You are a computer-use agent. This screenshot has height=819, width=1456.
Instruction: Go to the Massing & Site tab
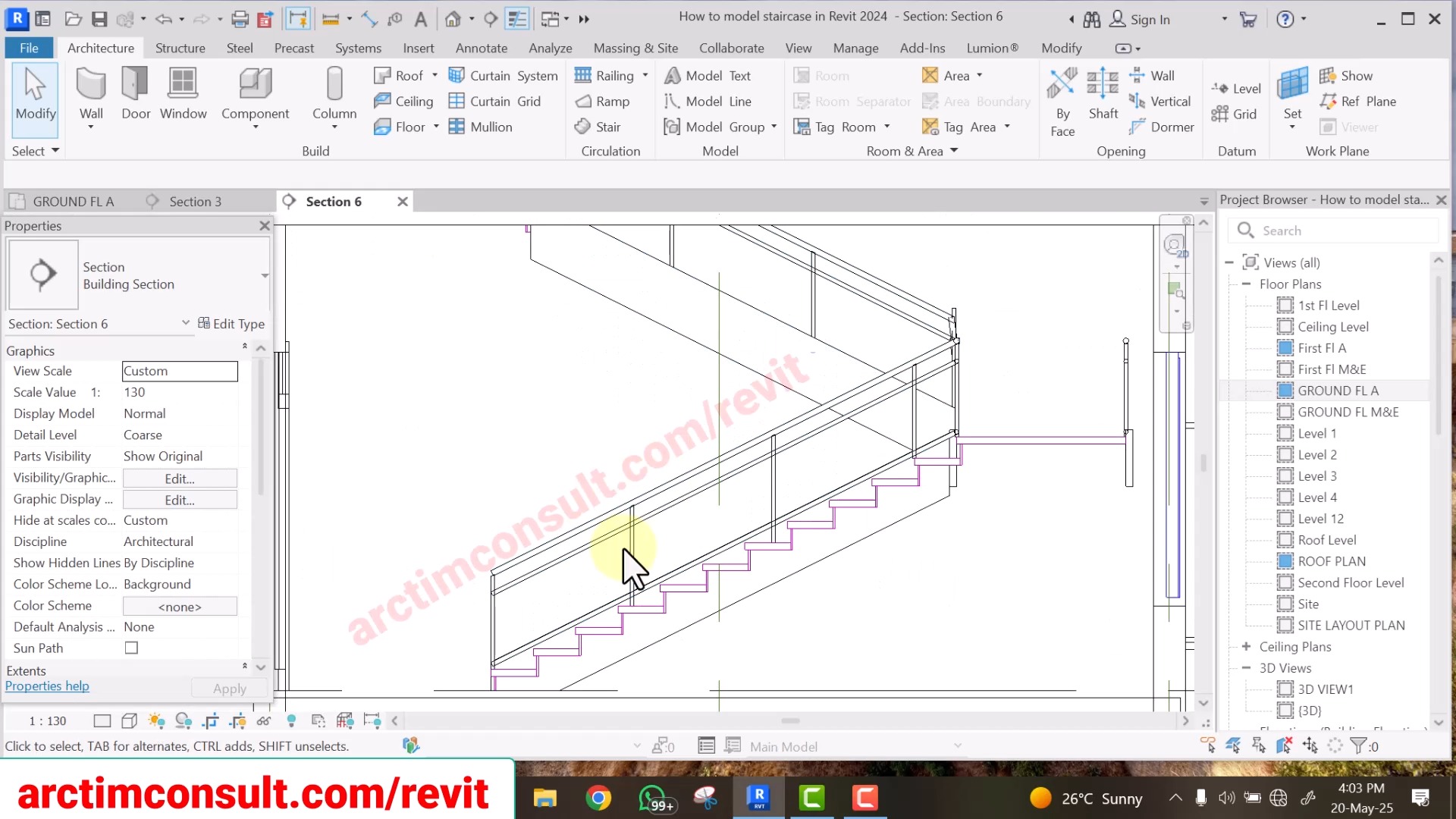click(x=635, y=48)
